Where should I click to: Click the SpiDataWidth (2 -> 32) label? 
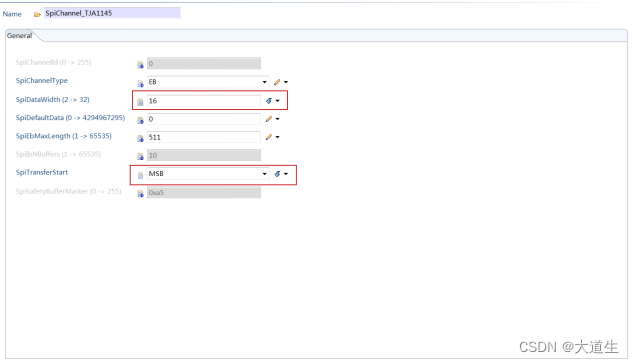coord(53,99)
